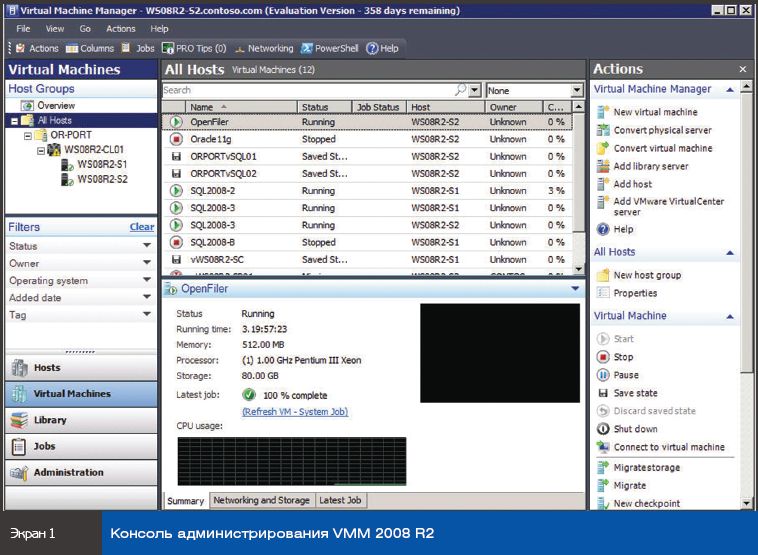This screenshot has height=555, width=758.
Task: Click Connect to virtual machine
Action: coord(668,447)
